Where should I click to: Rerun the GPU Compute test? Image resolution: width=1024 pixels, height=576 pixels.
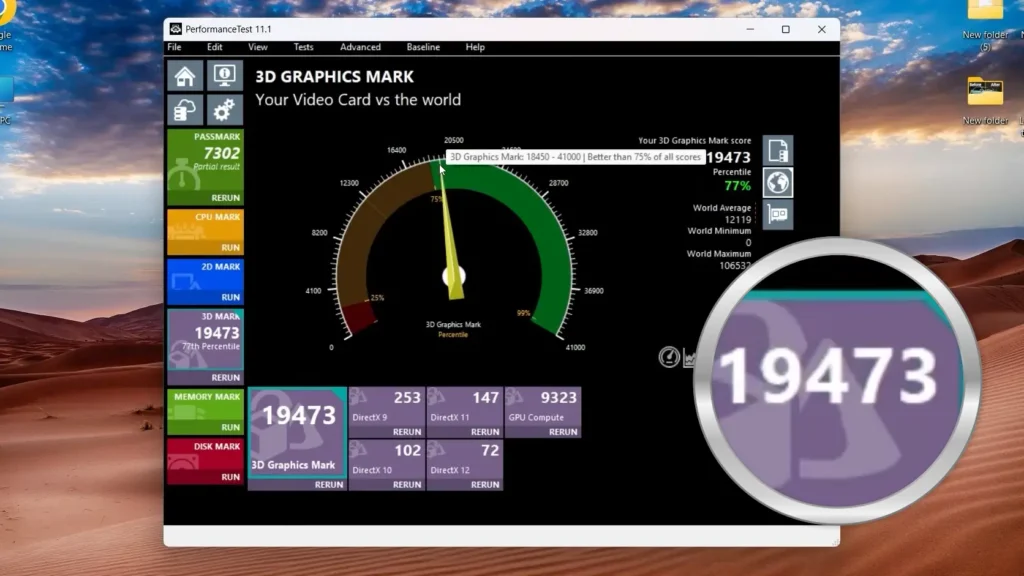point(563,432)
